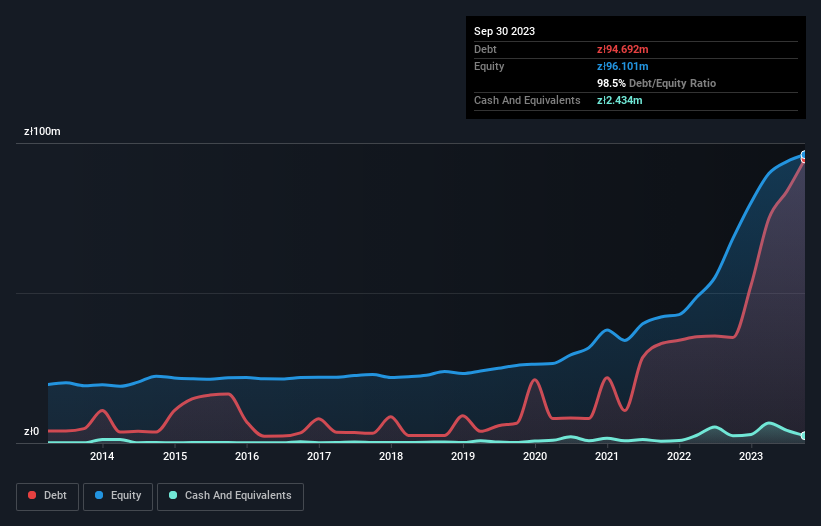Select the 2023 x-axis label
The width and height of the screenshot is (821, 526).
[751, 456]
